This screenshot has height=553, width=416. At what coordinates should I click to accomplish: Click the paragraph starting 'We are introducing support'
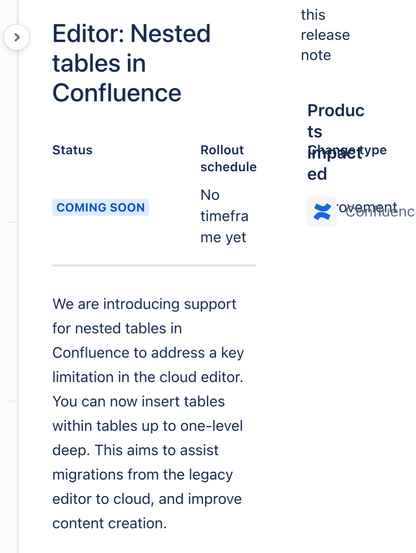click(148, 414)
